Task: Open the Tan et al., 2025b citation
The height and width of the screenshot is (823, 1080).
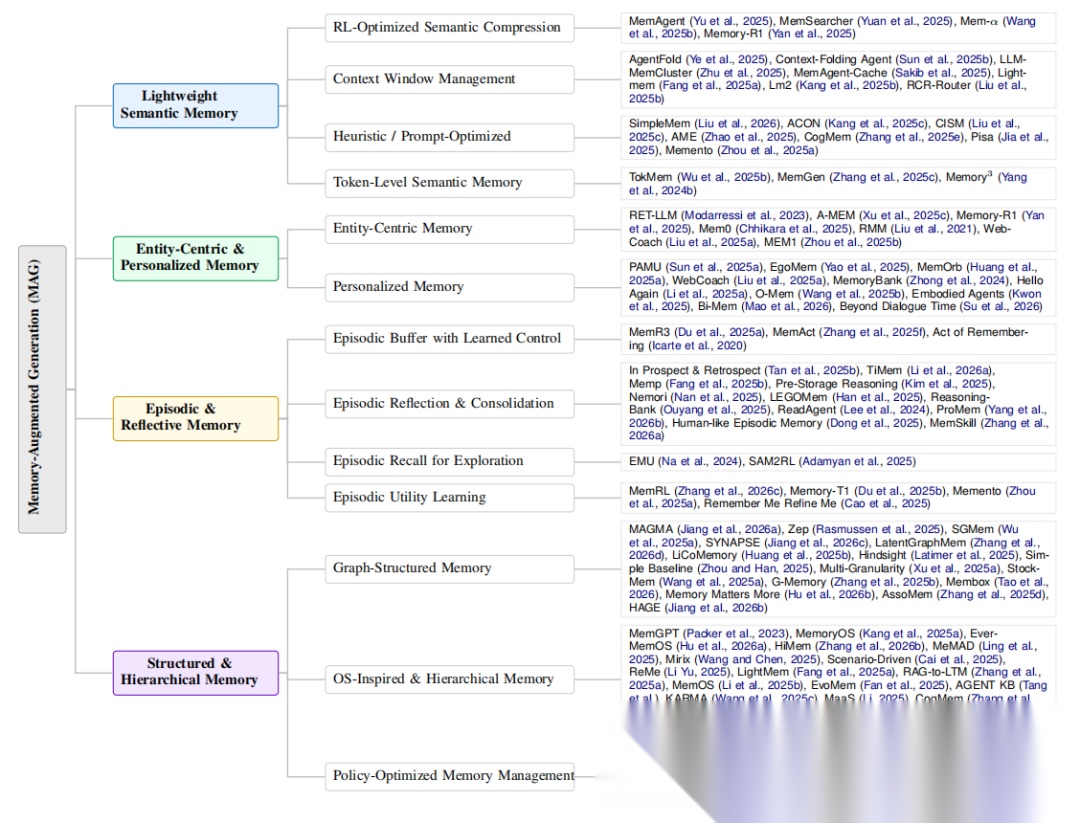Action: pos(812,371)
